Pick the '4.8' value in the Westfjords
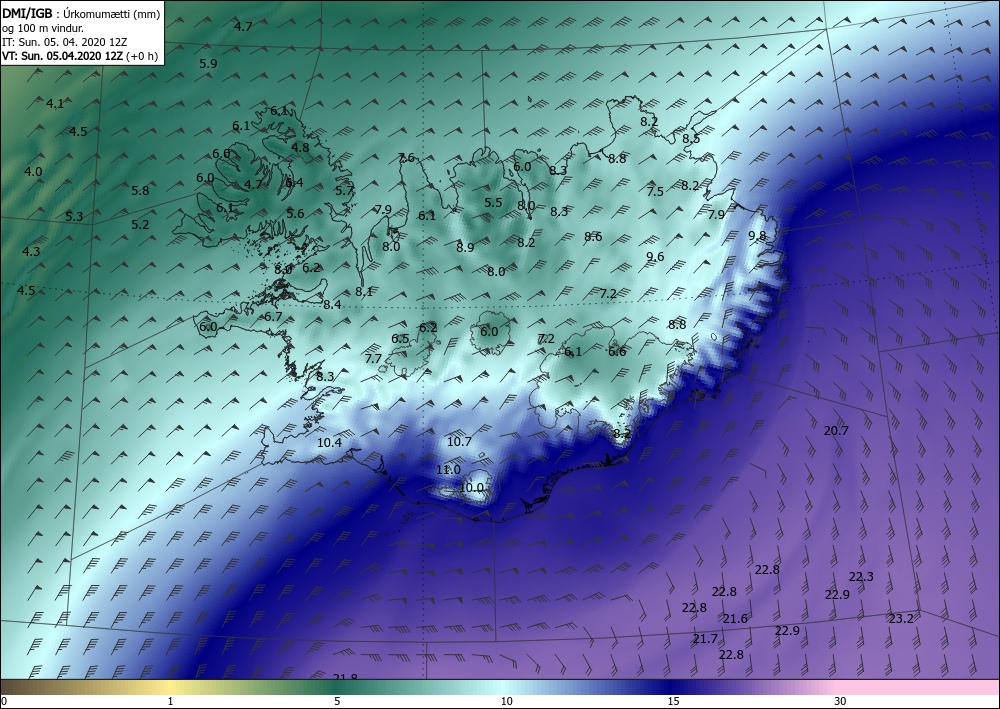 click(300, 147)
